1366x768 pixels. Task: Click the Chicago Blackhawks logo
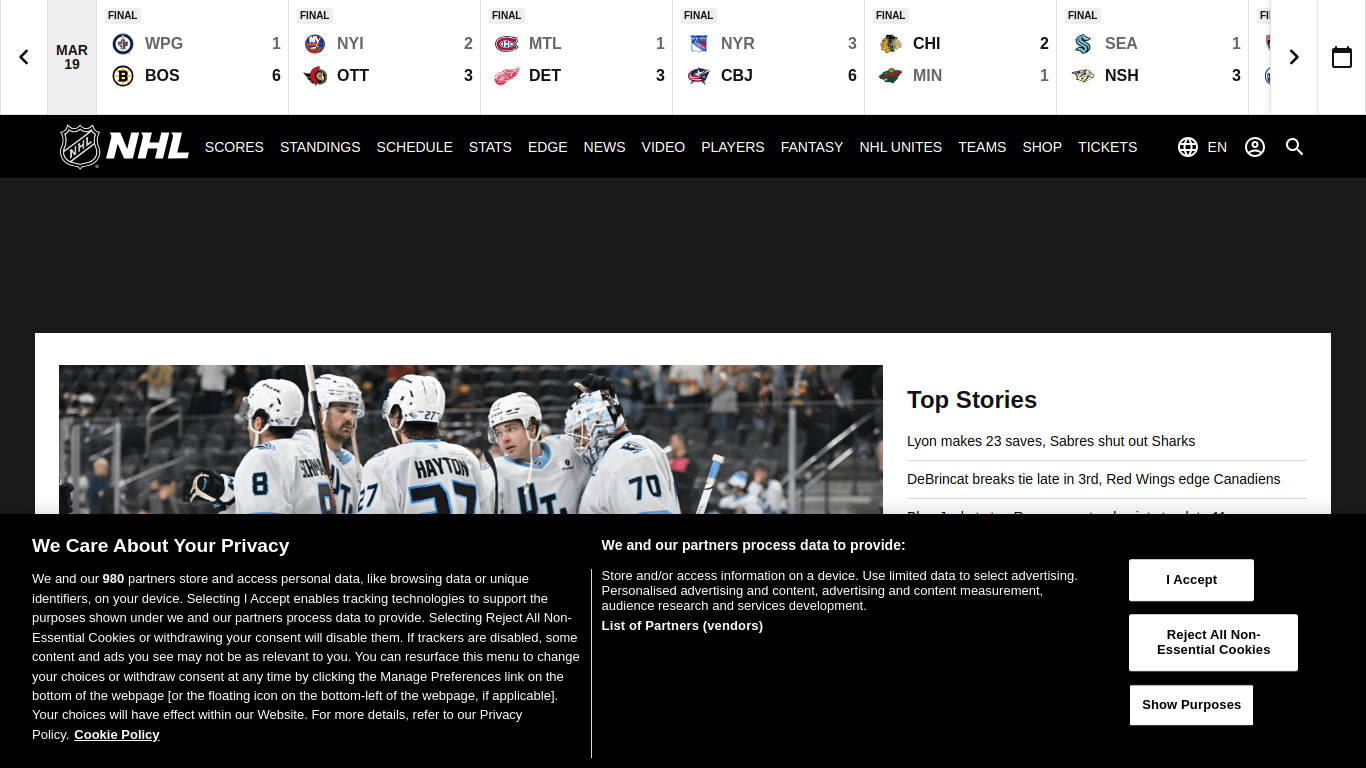[891, 43]
